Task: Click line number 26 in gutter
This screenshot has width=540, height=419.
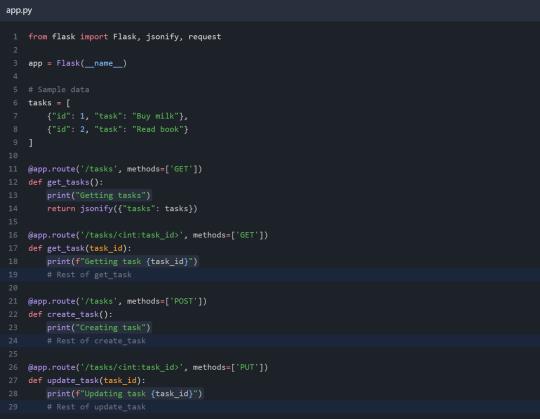Action: pos(13,367)
